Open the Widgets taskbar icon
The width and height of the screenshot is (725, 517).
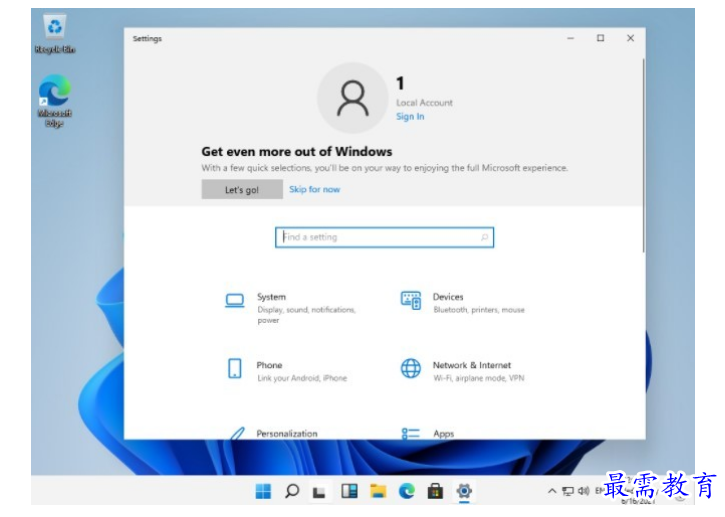[x=349, y=491]
